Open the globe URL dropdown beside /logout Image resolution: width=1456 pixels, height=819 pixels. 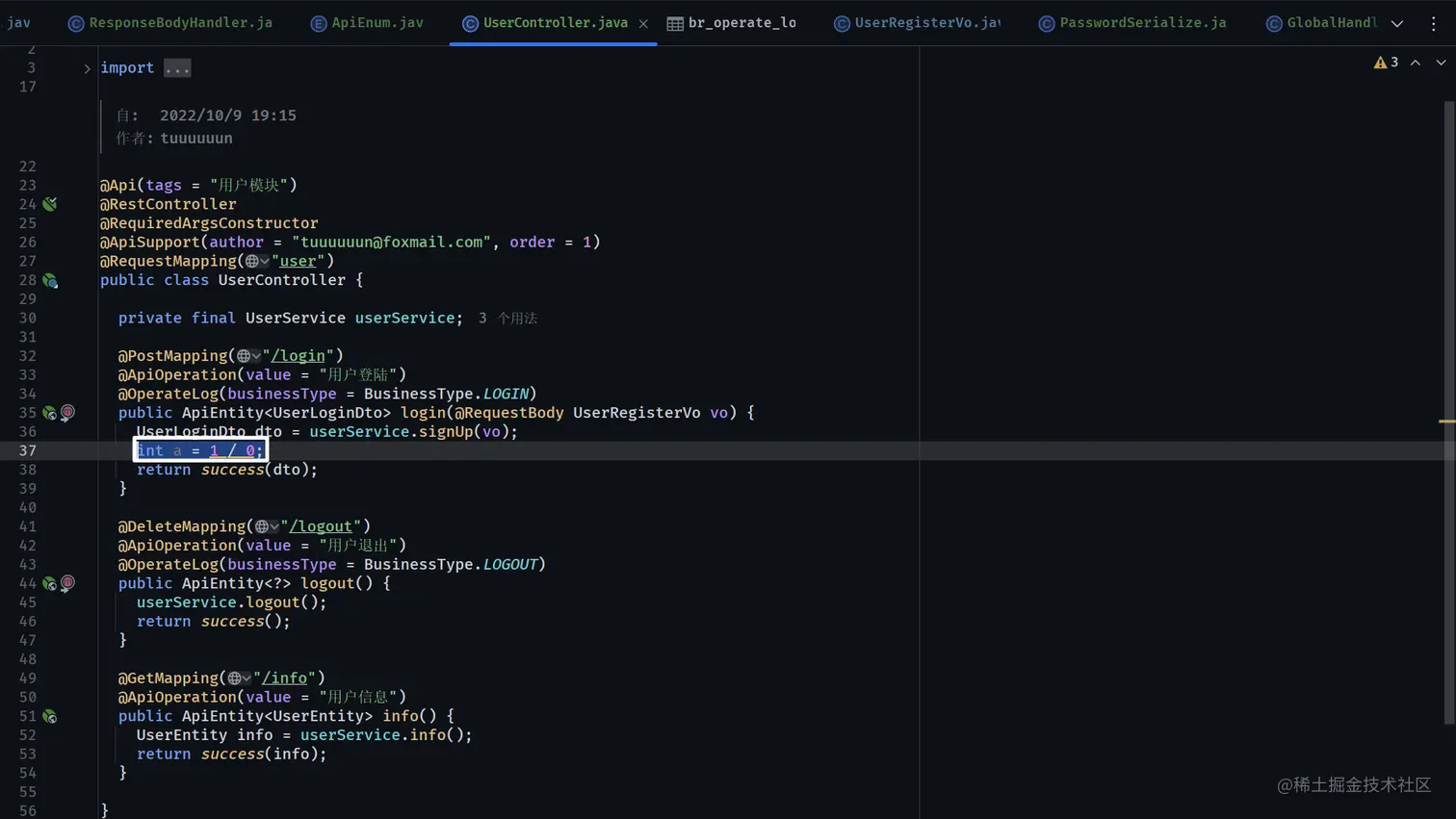[267, 526]
